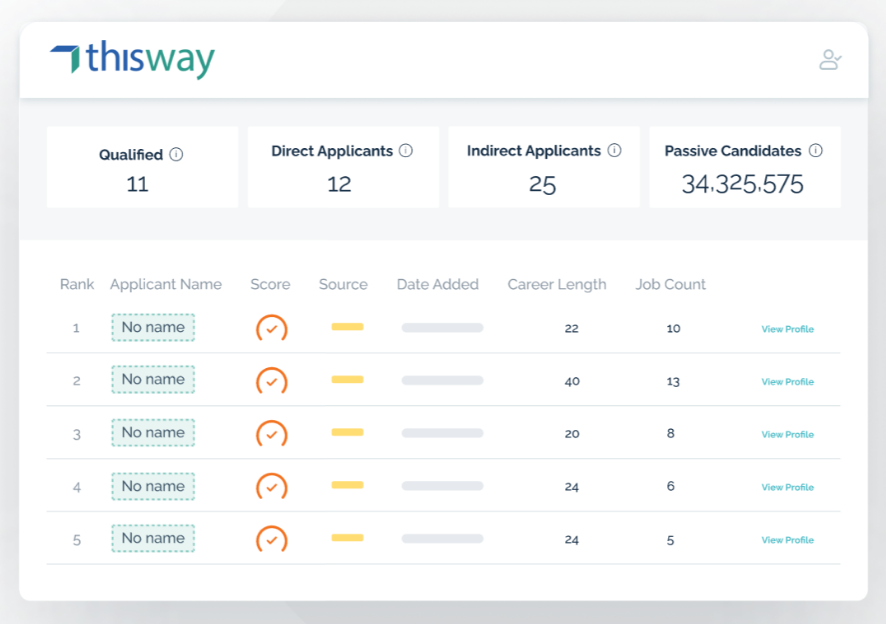Click info icon beside Indirect Applicants
Viewport: 886px width, 624px height.
(x=614, y=151)
